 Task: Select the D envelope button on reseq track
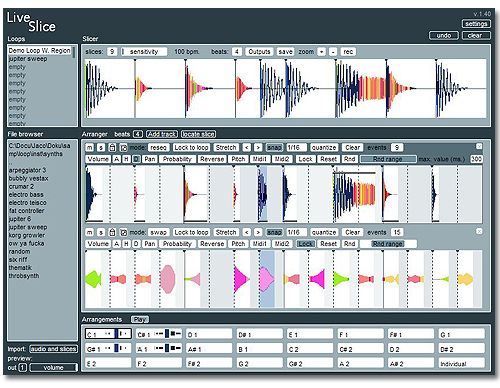[x=136, y=159]
